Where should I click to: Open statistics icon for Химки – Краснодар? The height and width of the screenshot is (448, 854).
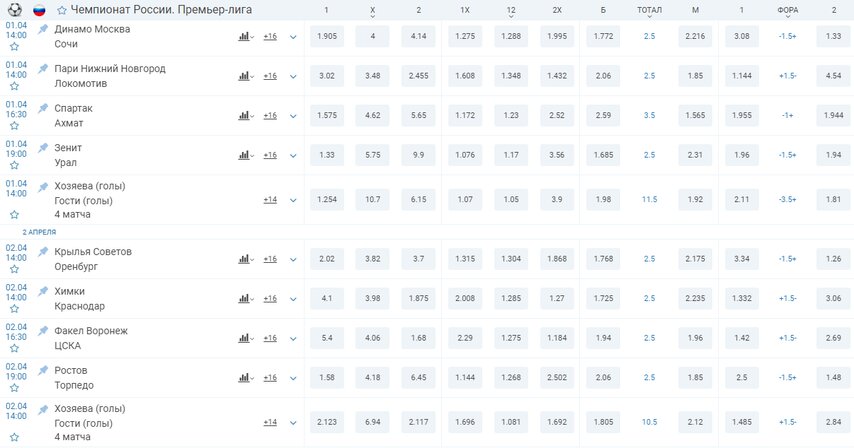[x=246, y=298]
